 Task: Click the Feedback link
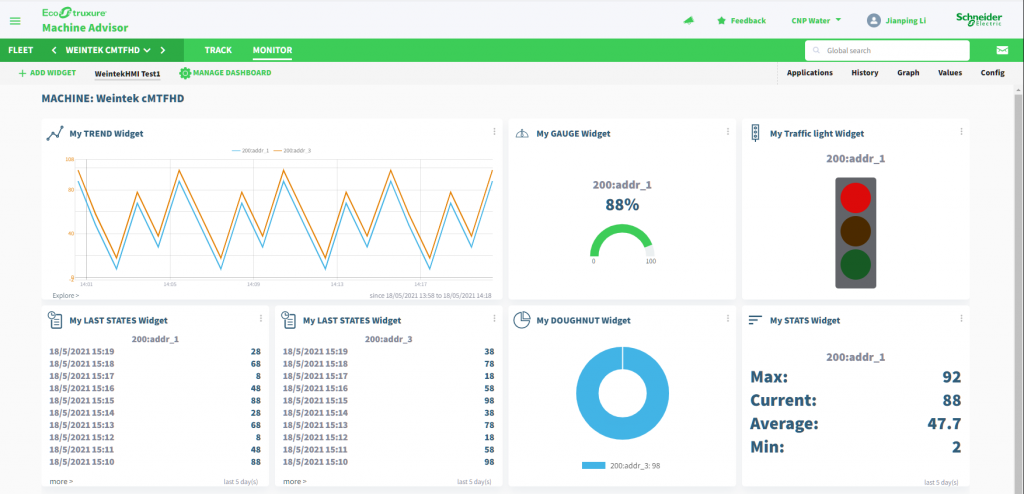(748, 21)
